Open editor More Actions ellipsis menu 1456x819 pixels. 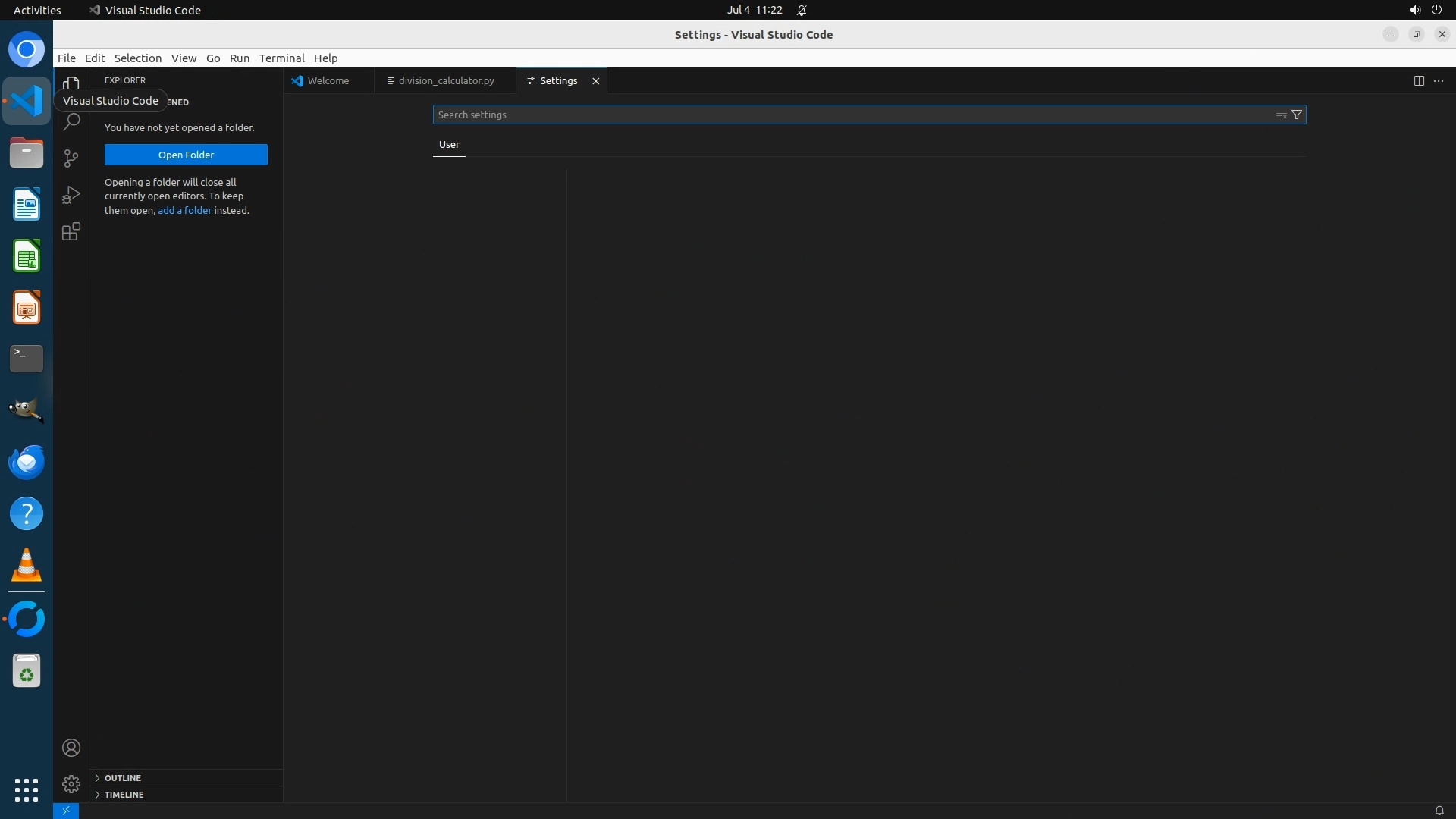(x=1439, y=81)
